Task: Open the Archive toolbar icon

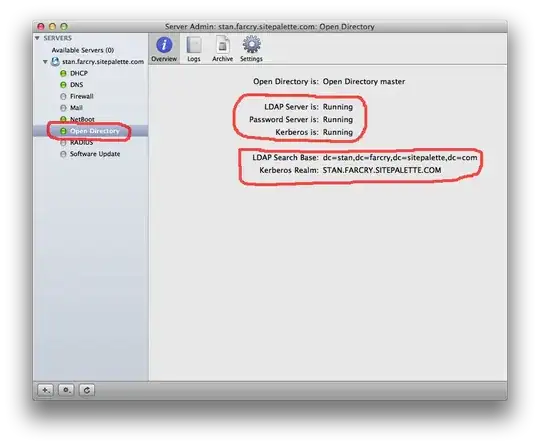Action: [222, 50]
